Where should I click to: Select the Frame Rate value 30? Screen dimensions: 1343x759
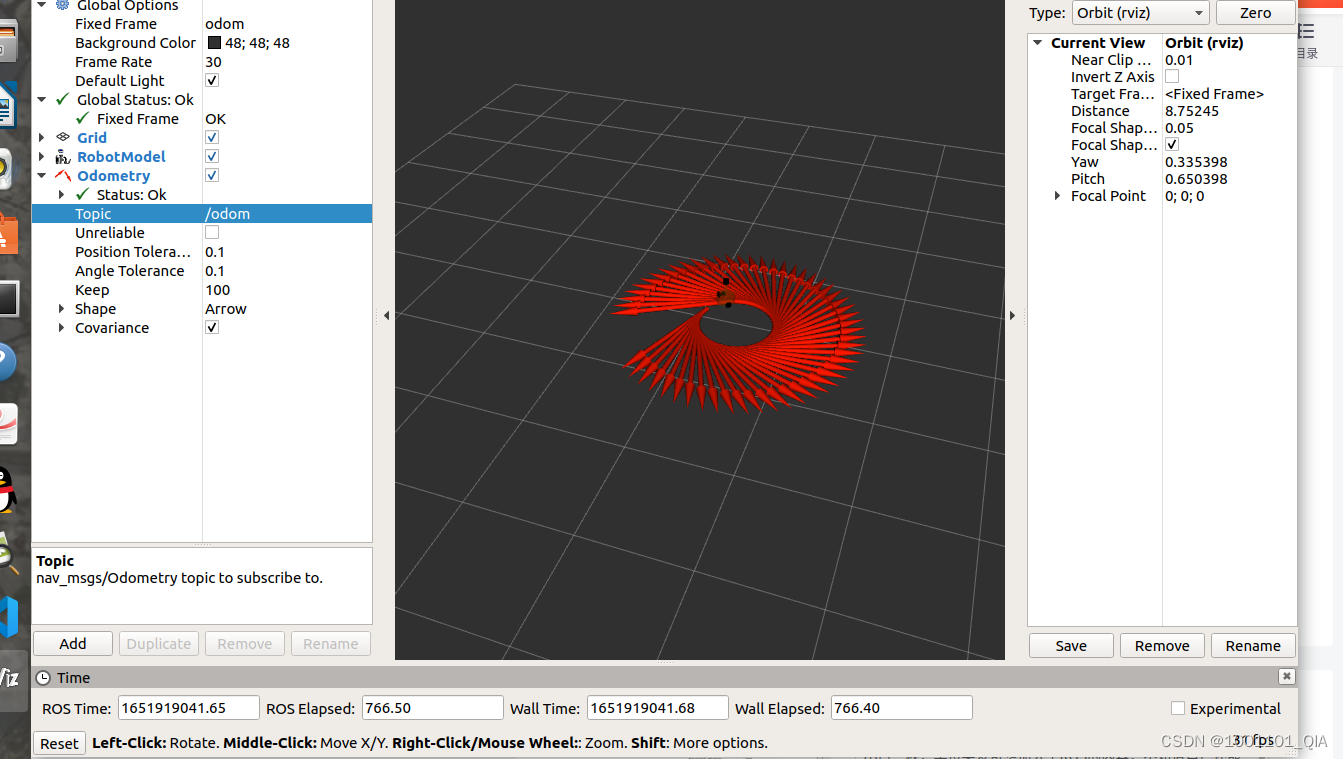pyautogui.click(x=213, y=61)
